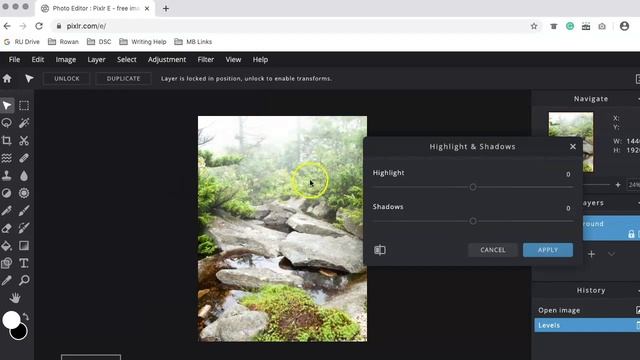Select the Blur droplet tool
The image size is (640, 360).
click(x=24, y=176)
